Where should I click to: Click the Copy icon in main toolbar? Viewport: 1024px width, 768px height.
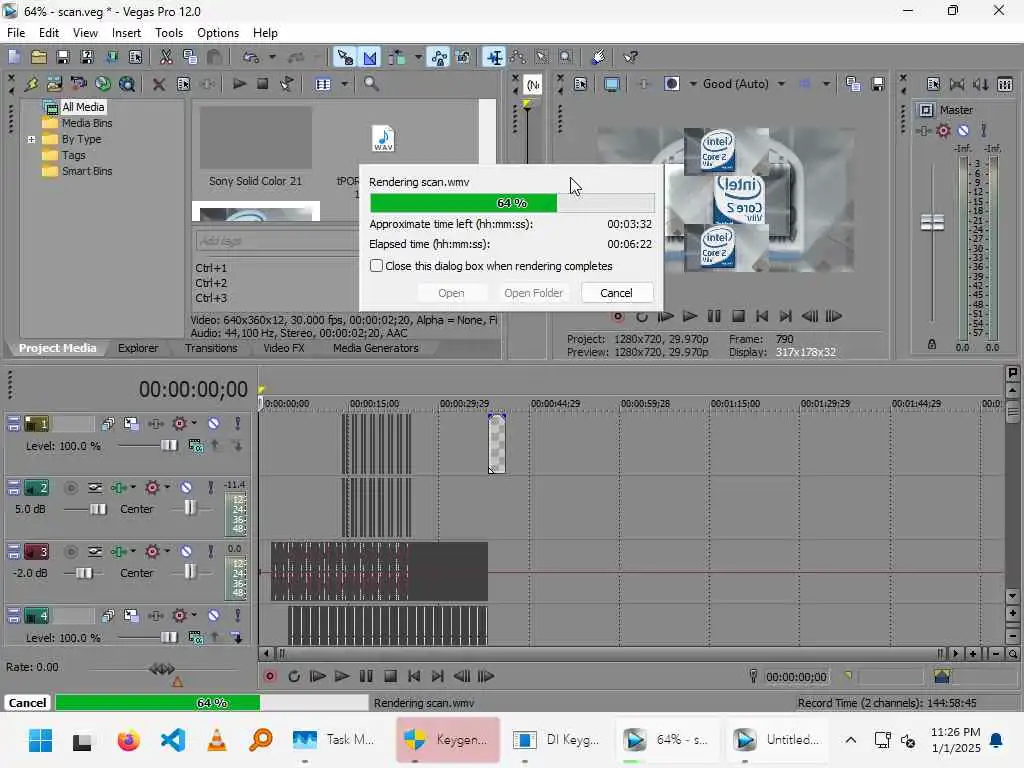[190, 57]
